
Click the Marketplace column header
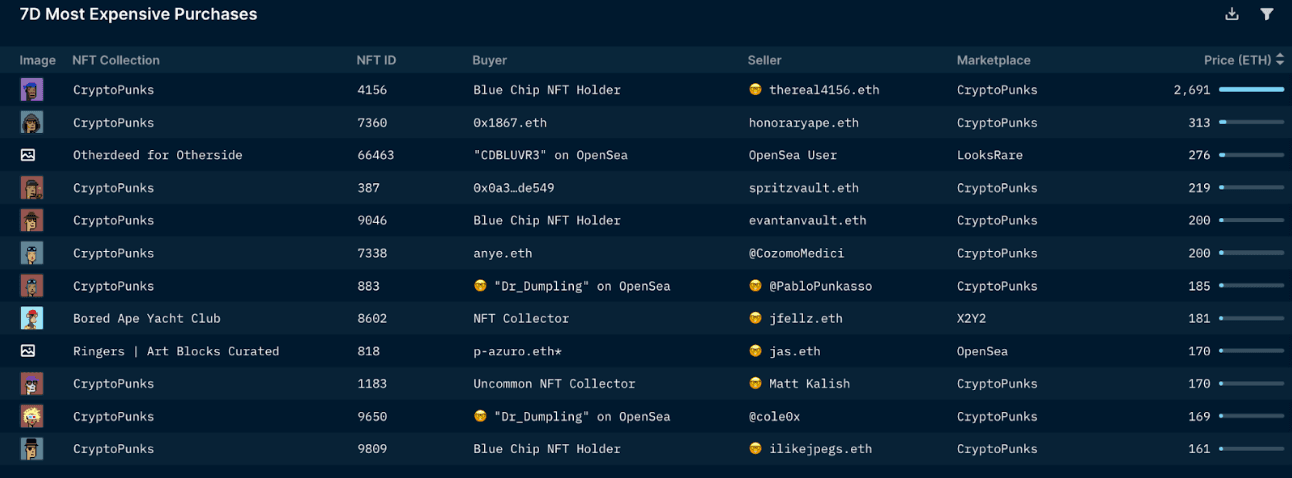click(994, 60)
